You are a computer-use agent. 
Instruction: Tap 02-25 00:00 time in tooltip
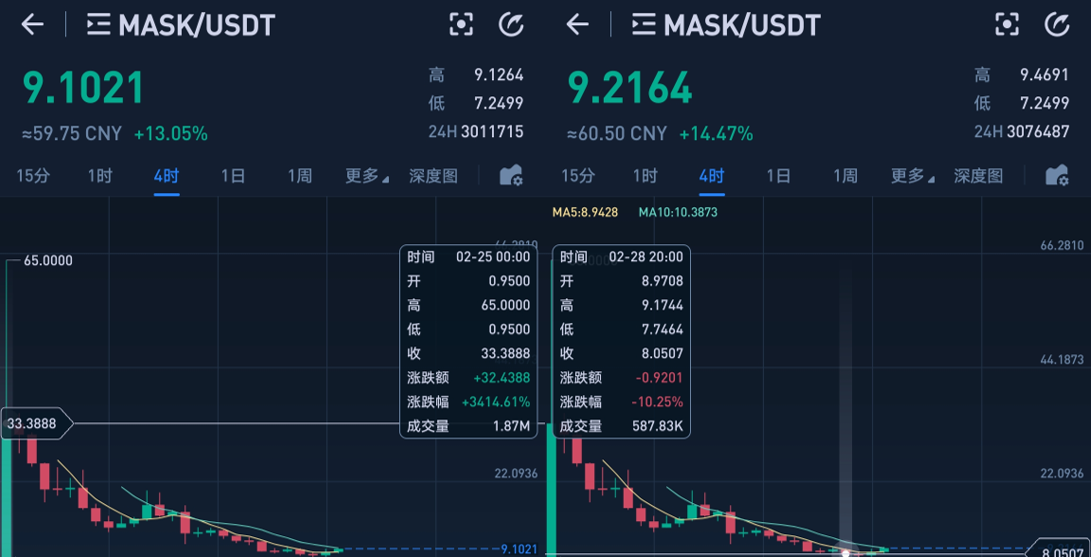tap(493, 257)
